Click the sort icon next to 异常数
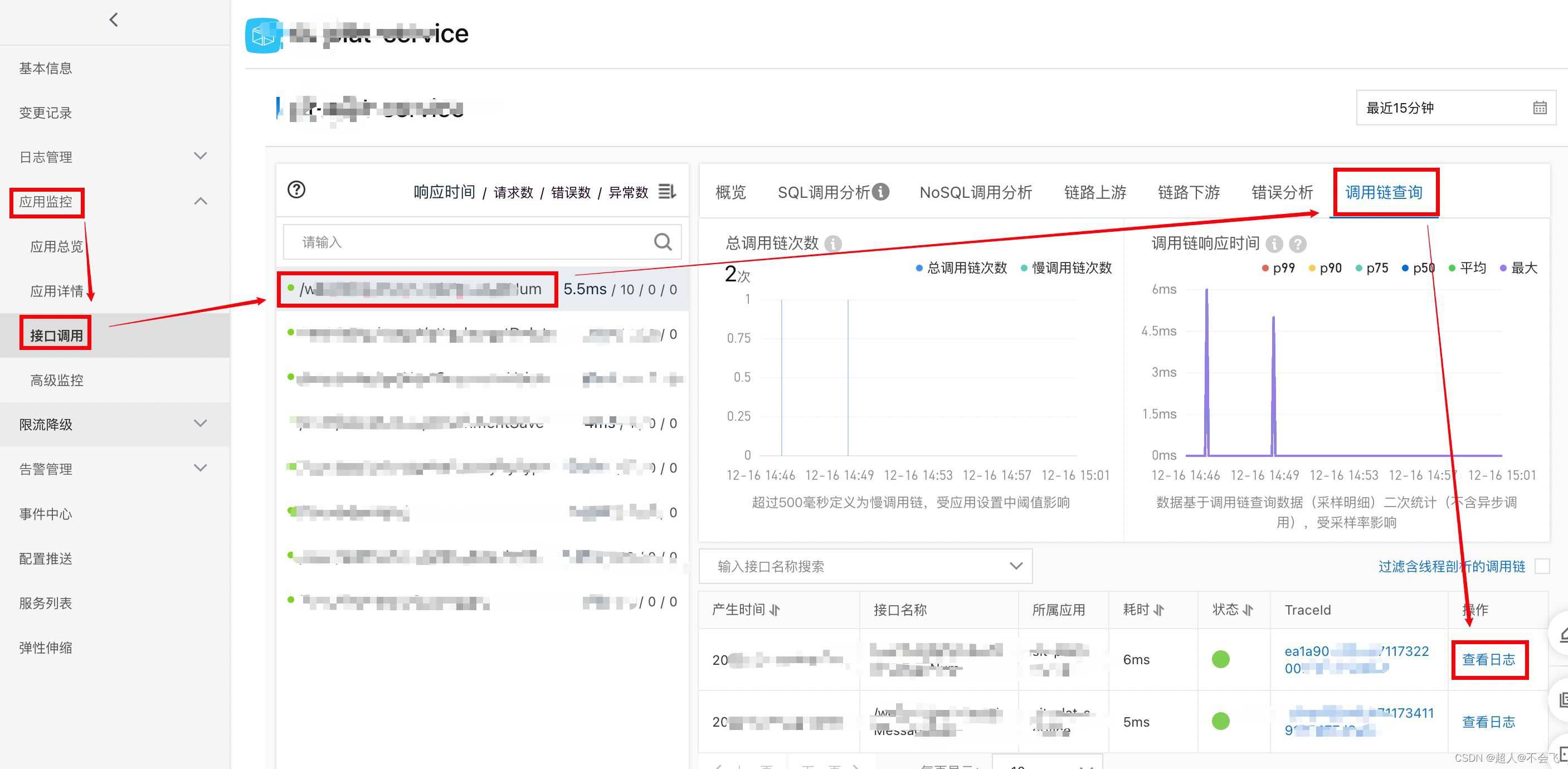 tap(667, 192)
